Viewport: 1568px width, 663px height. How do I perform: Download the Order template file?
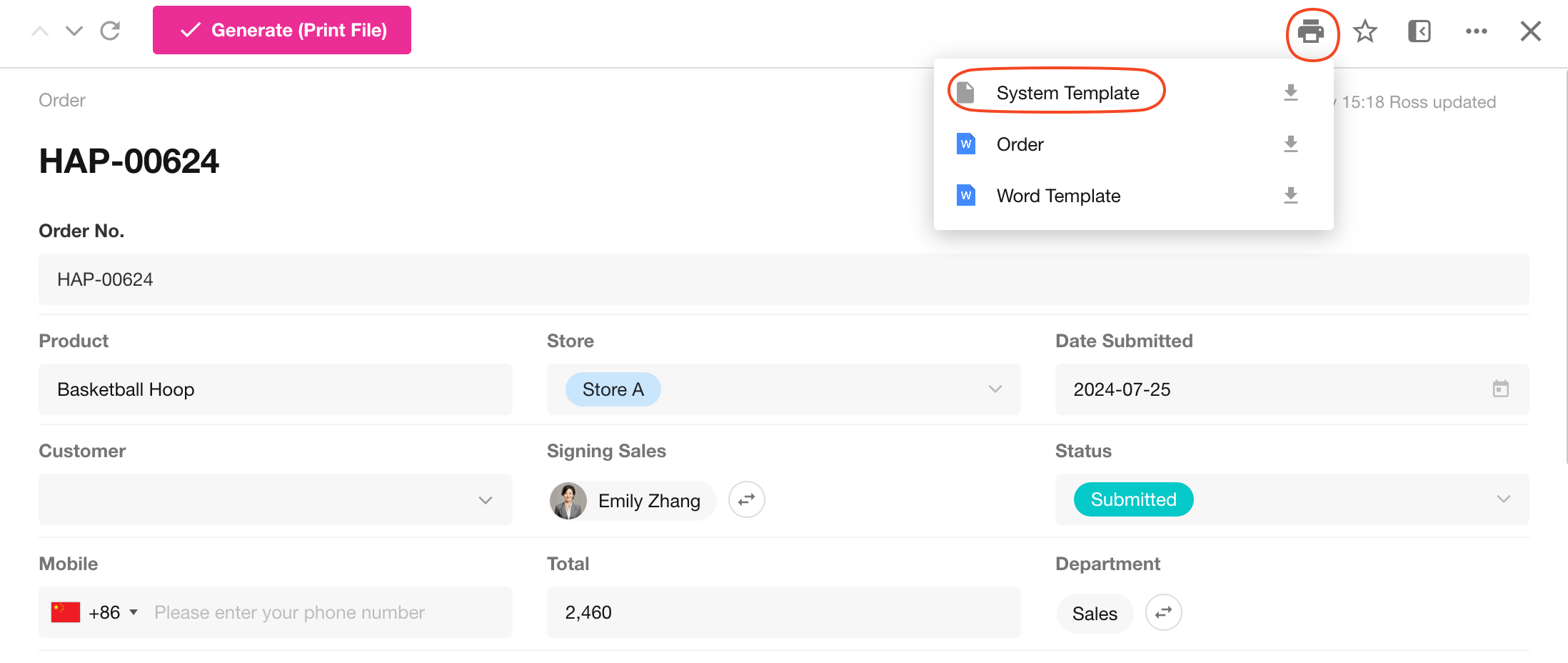pos(1290,144)
